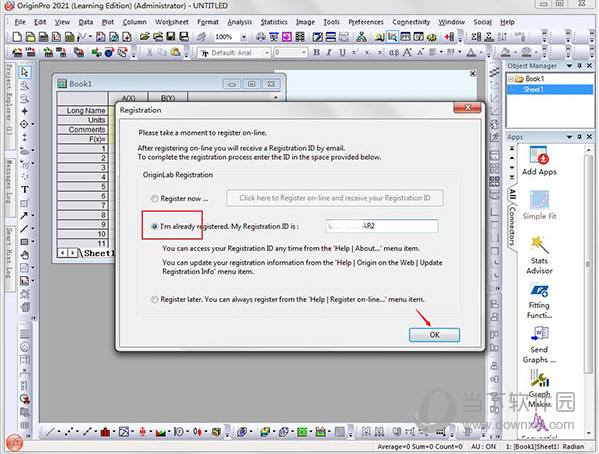The width and height of the screenshot is (599, 454).
Task: Switch to the All tab in Apps
Action: [512, 194]
